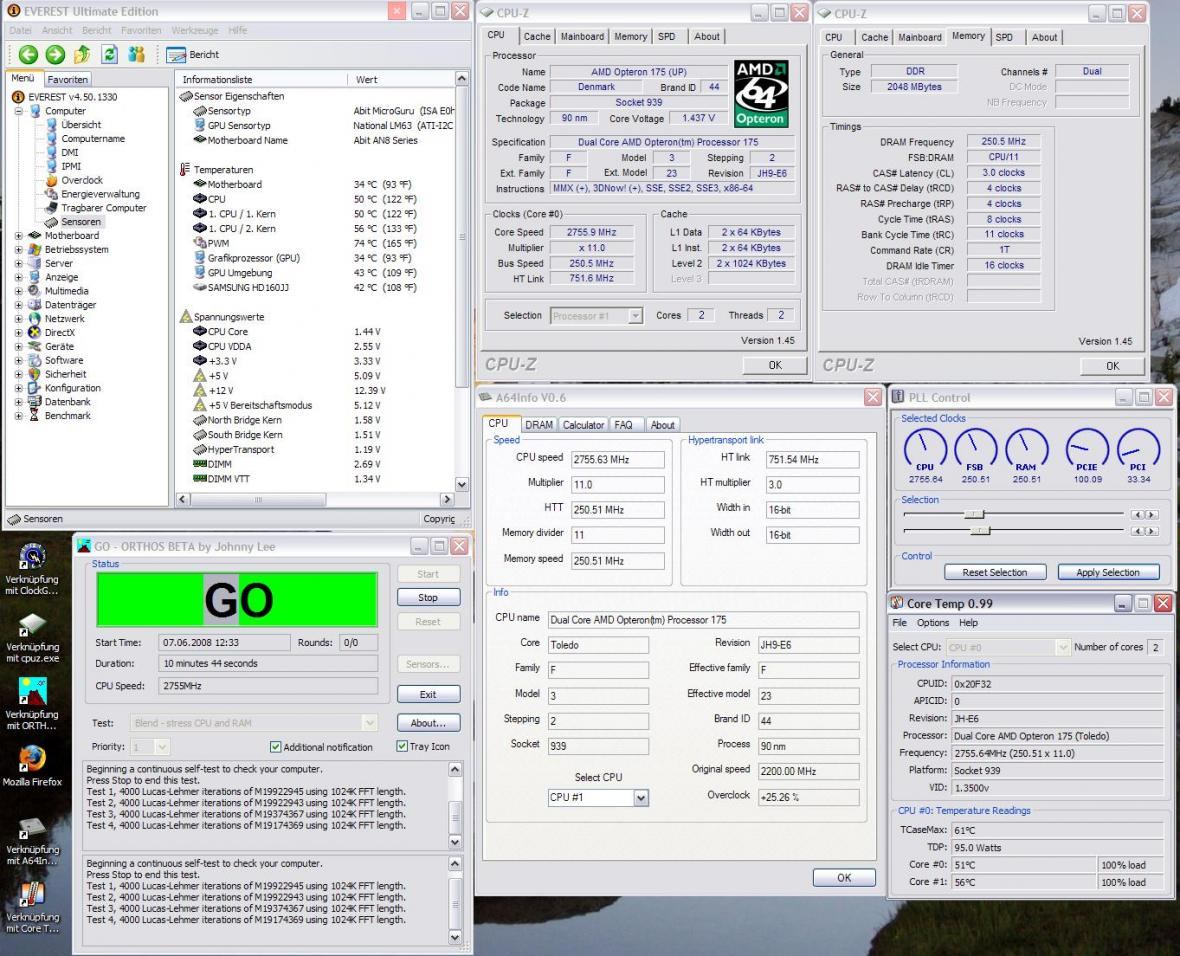Viewport: 1180px width, 956px height.
Task: Click the PCI clock dial in PLL Control
Action: click(x=1139, y=450)
